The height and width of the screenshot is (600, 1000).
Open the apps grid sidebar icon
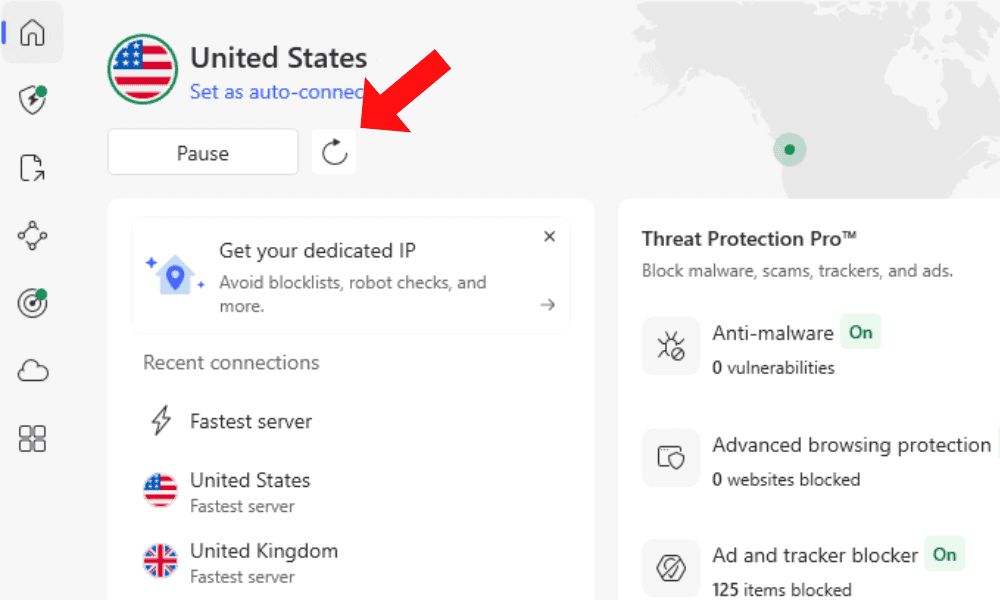(x=33, y=438)
